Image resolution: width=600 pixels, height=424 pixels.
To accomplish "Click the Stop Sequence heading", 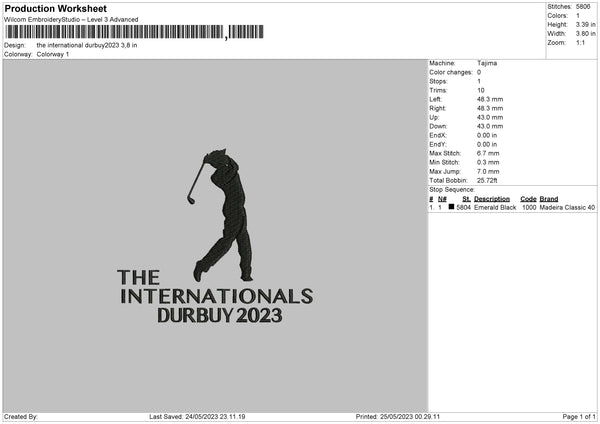I will click(452, 190).
